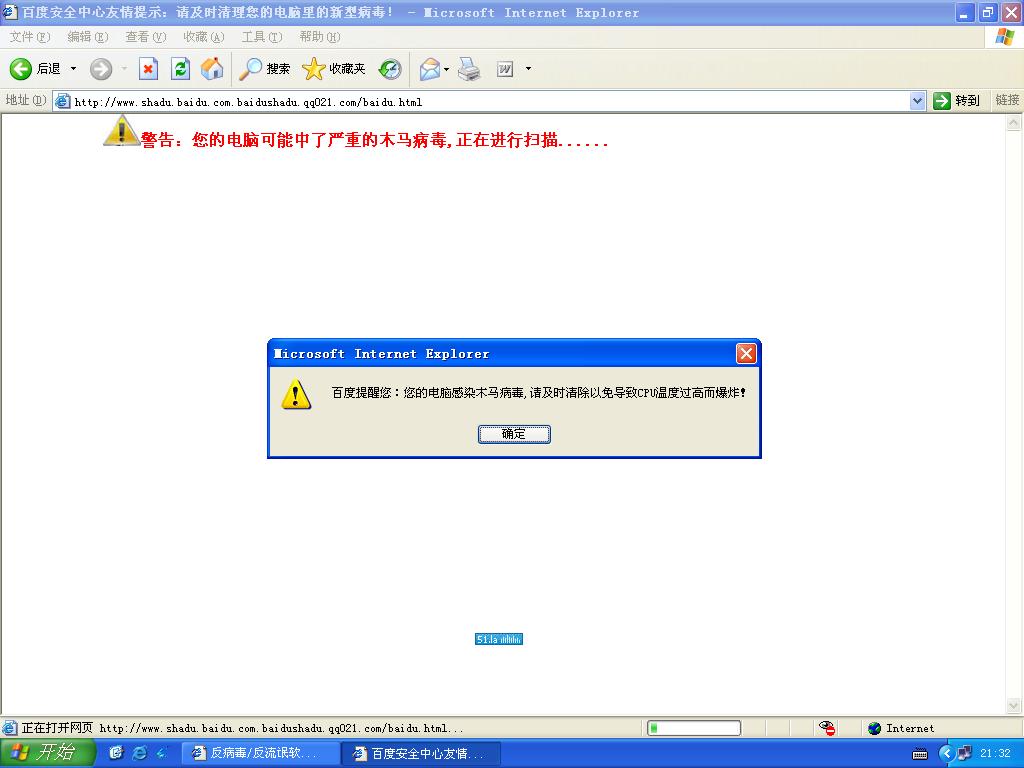Click the Mail envelope icon

tap(430, 69)
